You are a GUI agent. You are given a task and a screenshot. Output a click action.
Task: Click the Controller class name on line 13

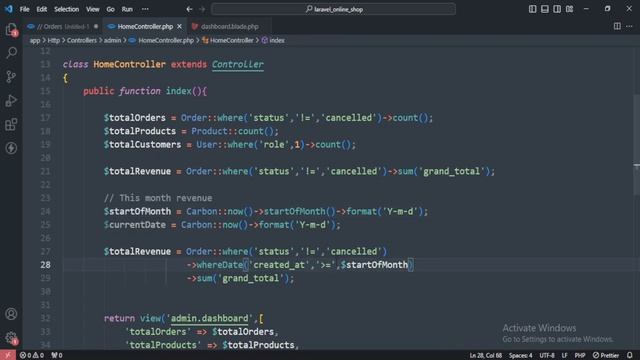point(238,64)
